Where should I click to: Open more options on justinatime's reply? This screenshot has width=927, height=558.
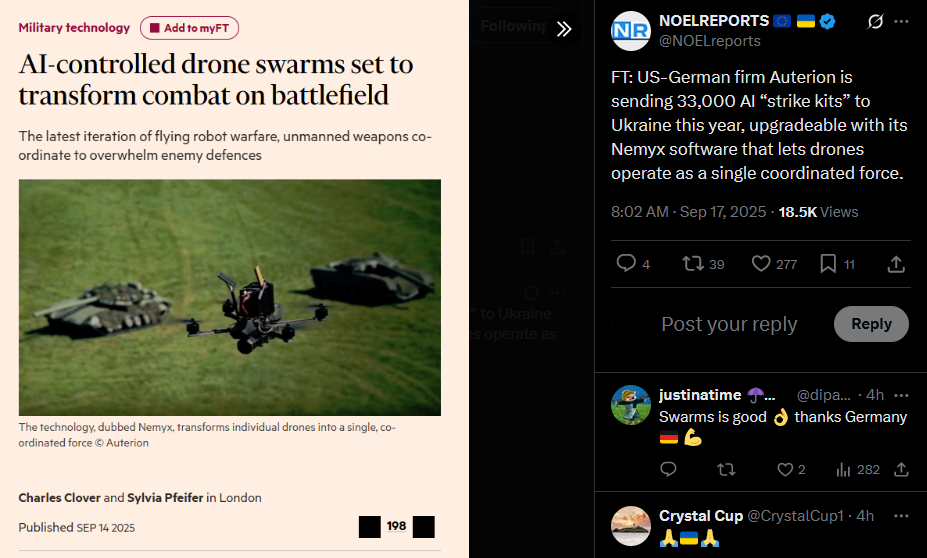click(901, 395)
